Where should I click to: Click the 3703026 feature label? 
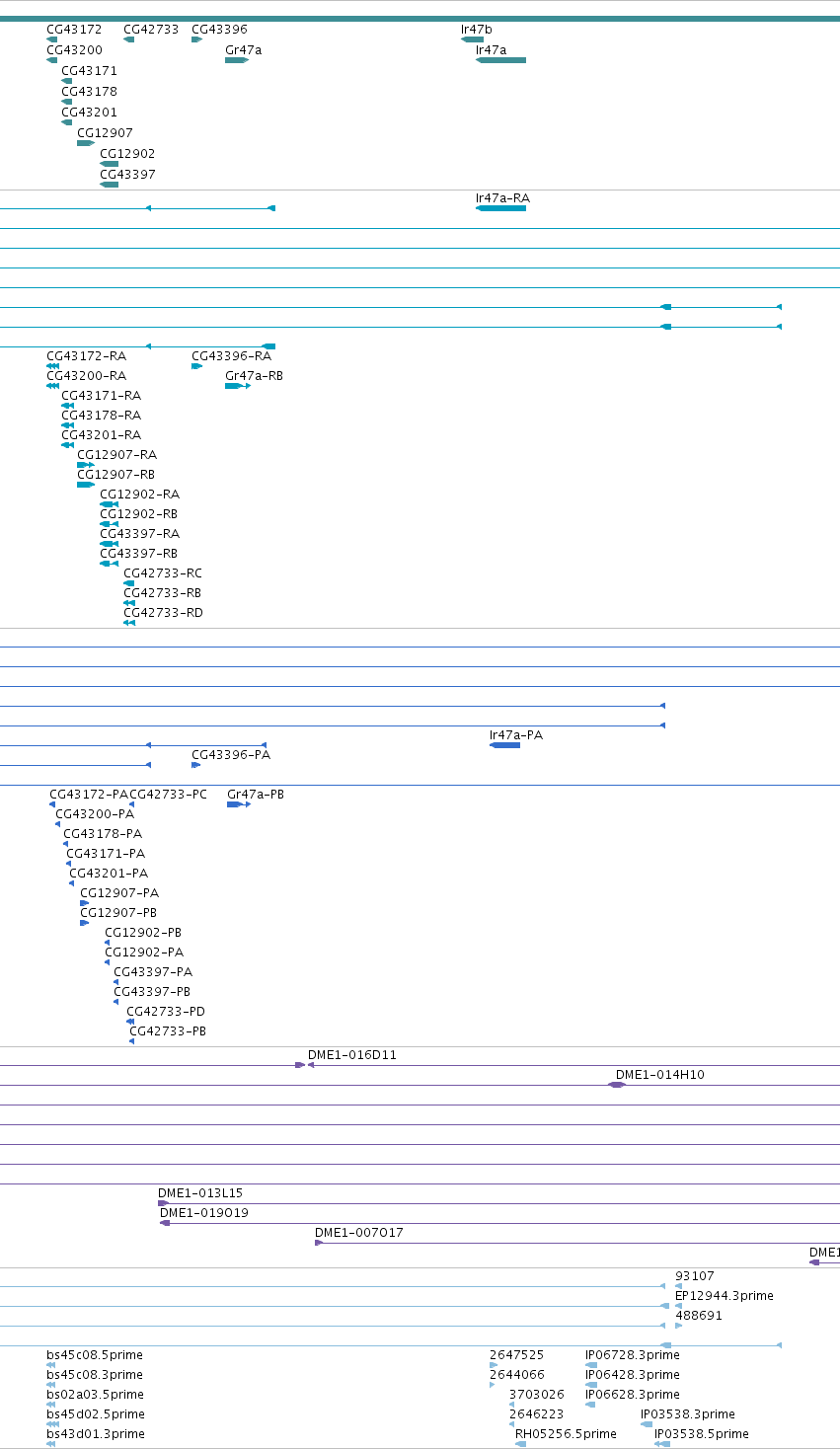pos(537,1395)
